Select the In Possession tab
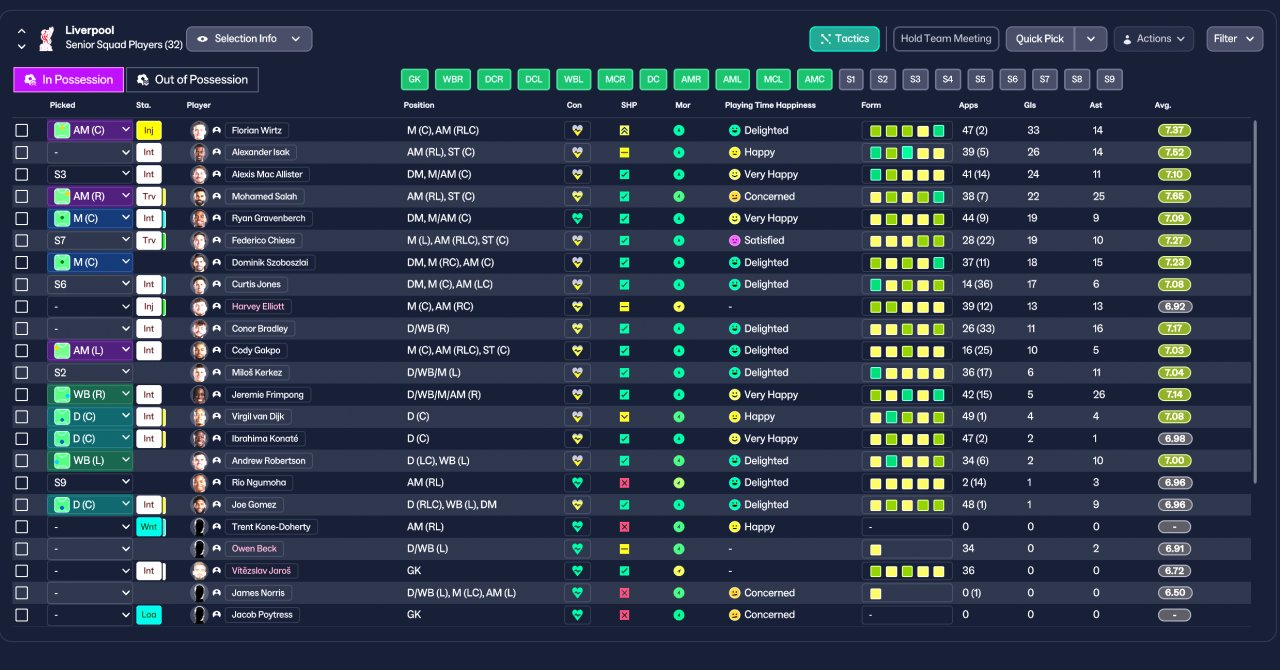Viewport: 1280px width, 670px height. [x=69, y=80]
